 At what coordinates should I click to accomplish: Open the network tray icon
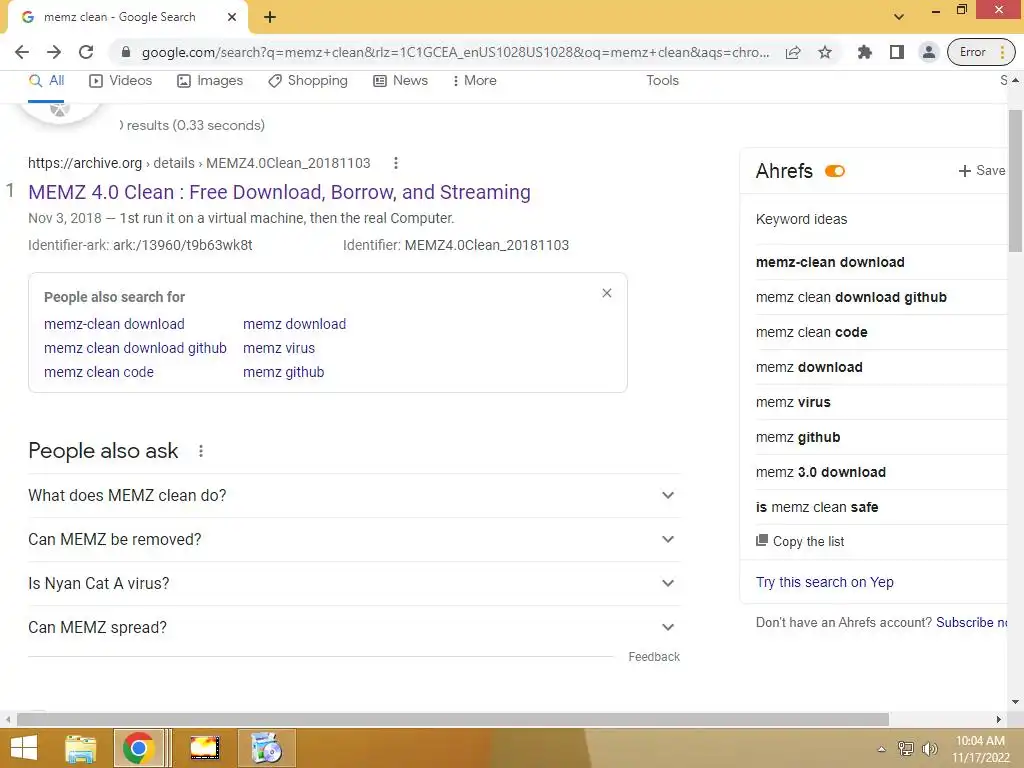(x=906, y=748)
